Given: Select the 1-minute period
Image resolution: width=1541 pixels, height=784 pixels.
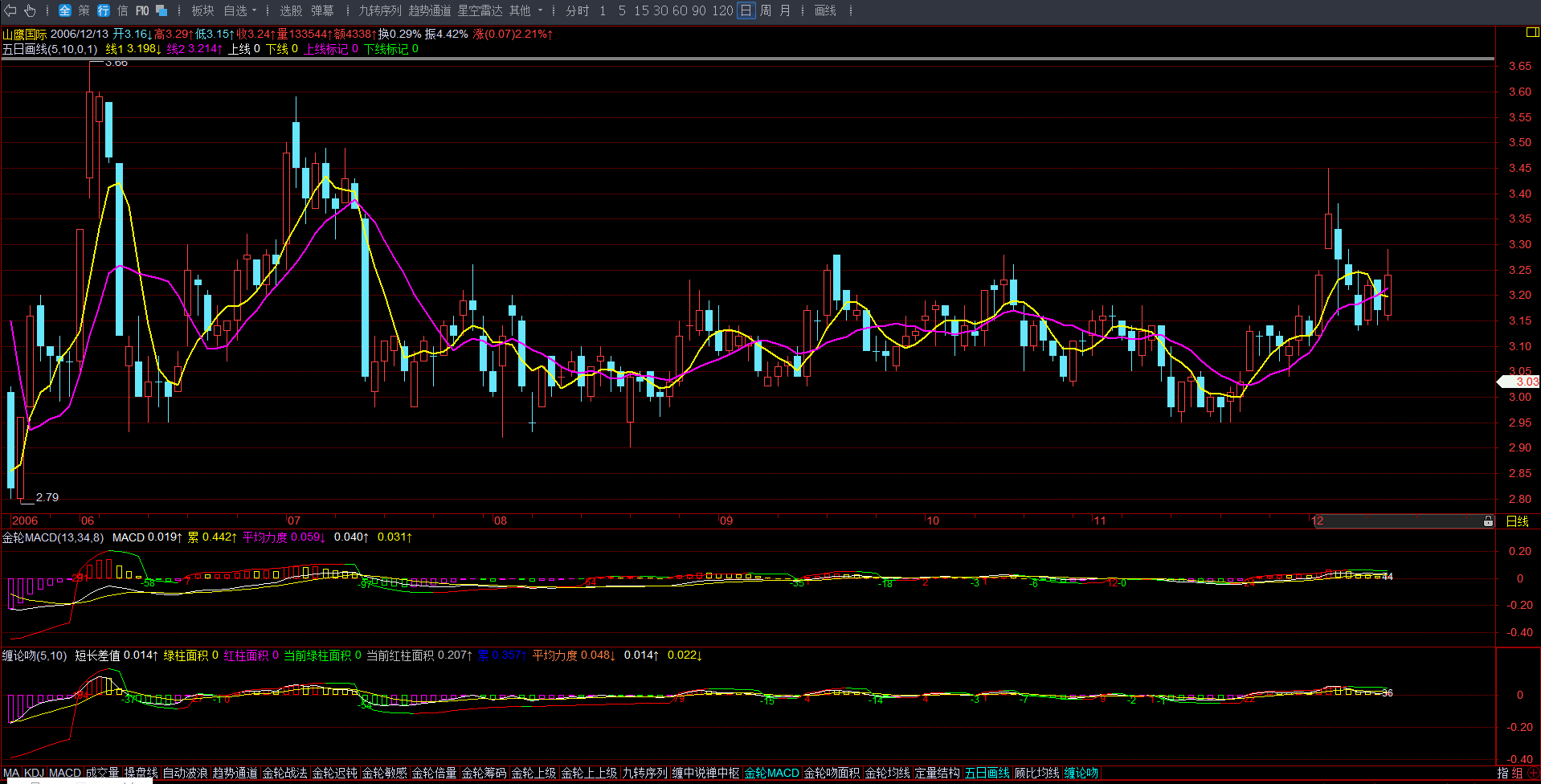Looking at the screenshot, I should 603,10.
